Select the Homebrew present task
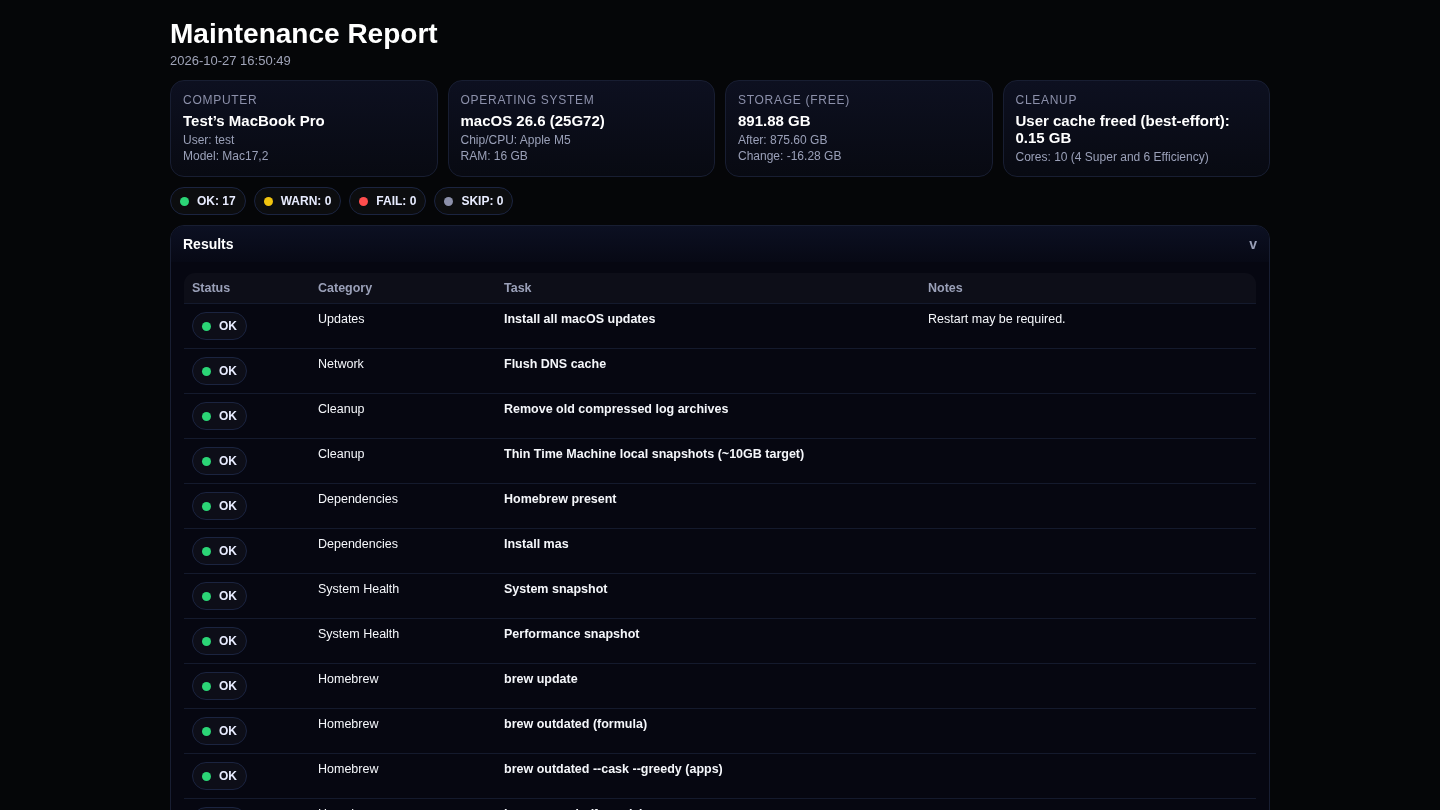 pyautogui.click(x=560, y=499)
